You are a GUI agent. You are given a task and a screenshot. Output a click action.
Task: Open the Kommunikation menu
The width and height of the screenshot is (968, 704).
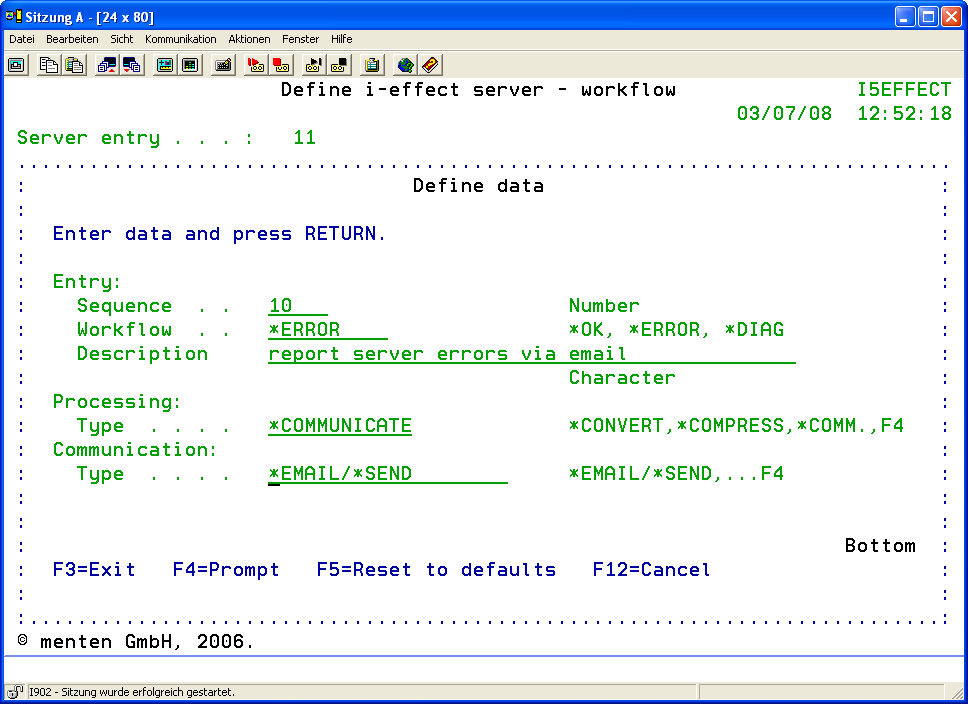[180, 39]
